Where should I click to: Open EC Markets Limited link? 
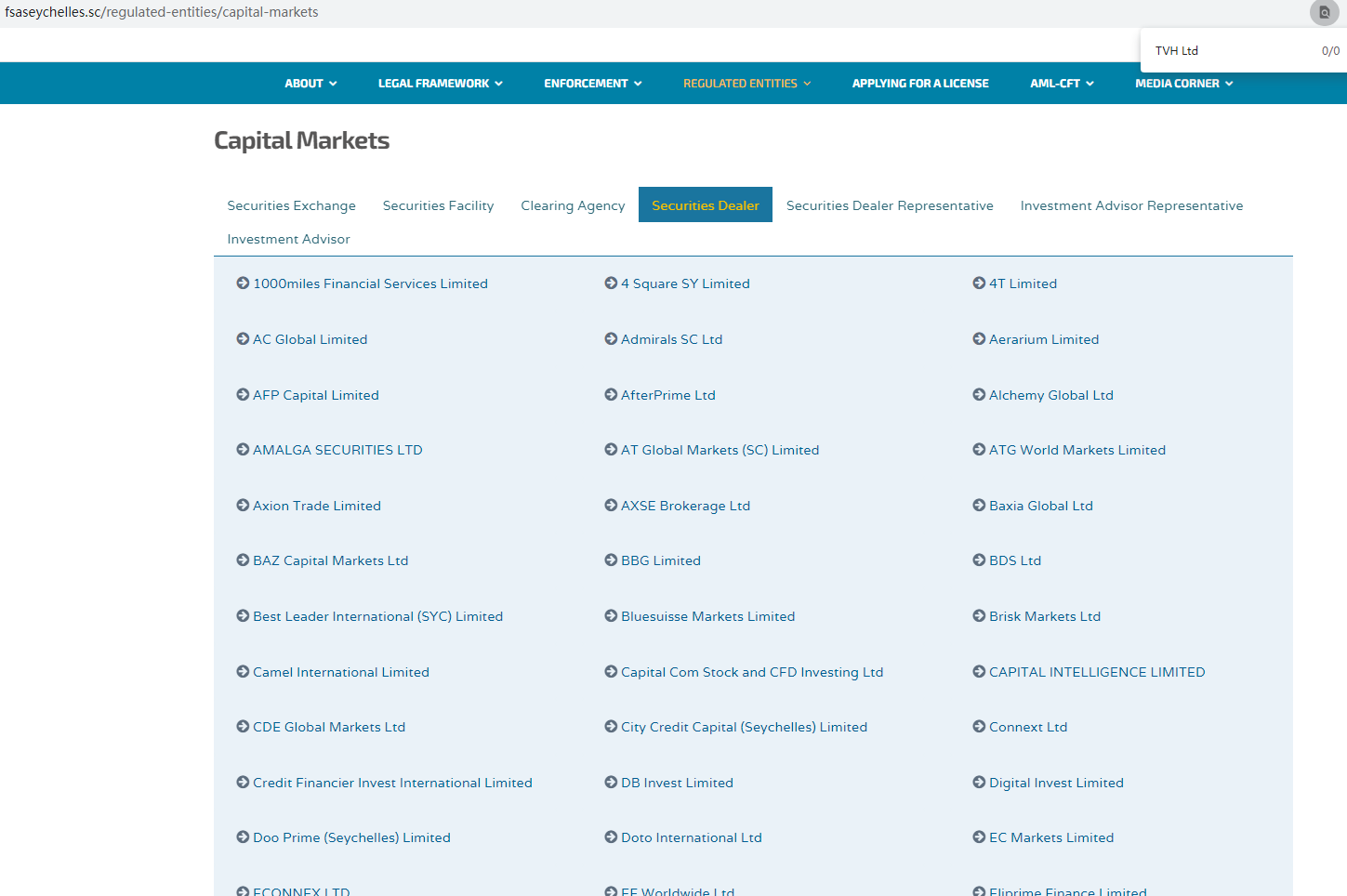click(x=1051, y=837)
